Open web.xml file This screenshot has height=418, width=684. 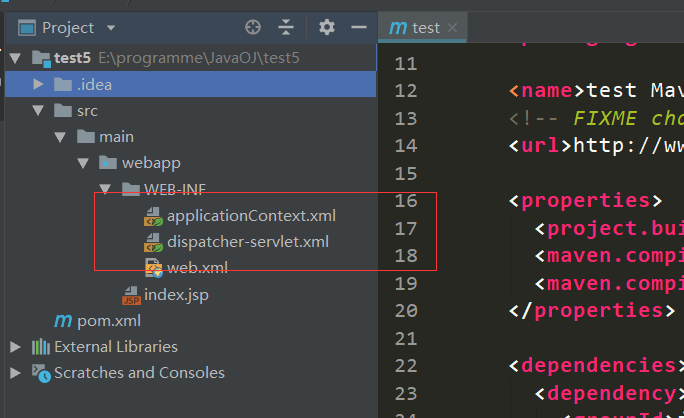point(197,267)
